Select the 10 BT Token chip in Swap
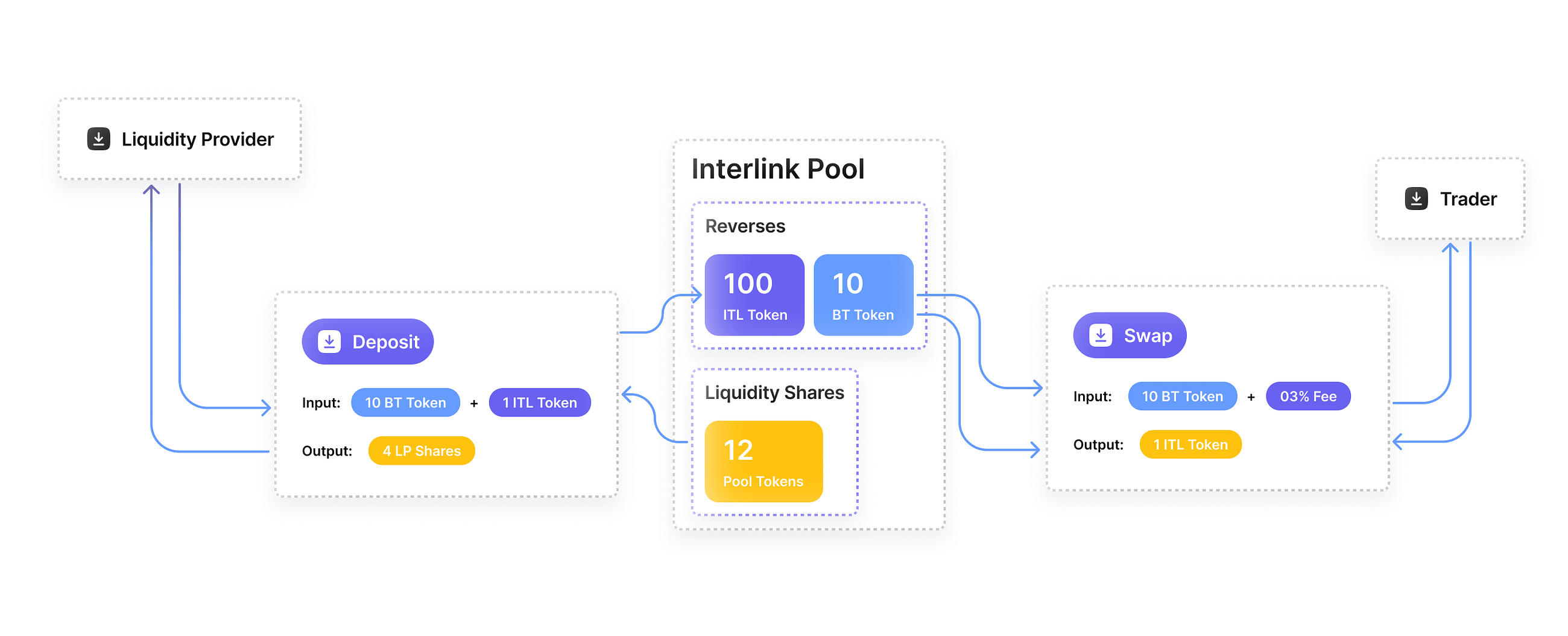Viewport: 1568px width, 636px height. click(1182, 396)
